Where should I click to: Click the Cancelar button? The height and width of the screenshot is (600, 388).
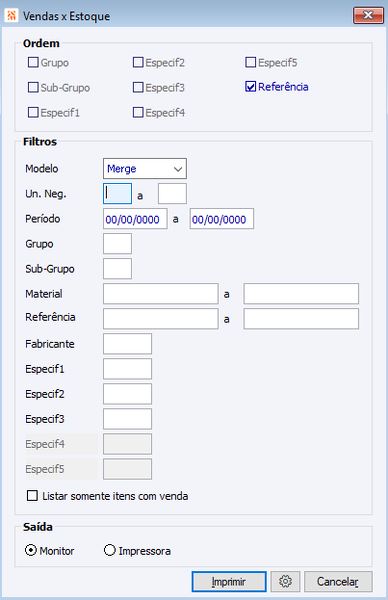click(x=338, y=581)
